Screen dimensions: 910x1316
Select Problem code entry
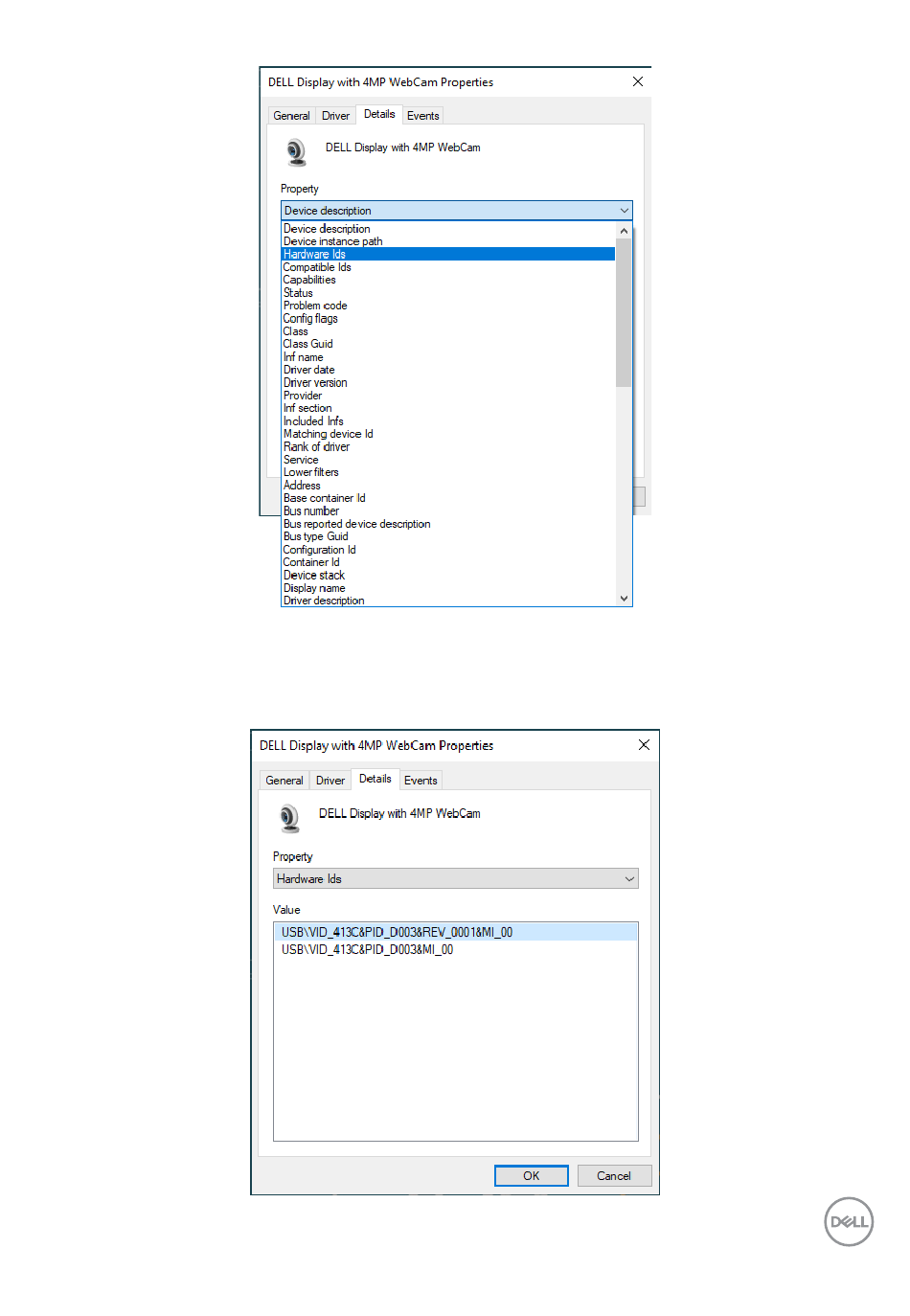click(x=448, y=306)
